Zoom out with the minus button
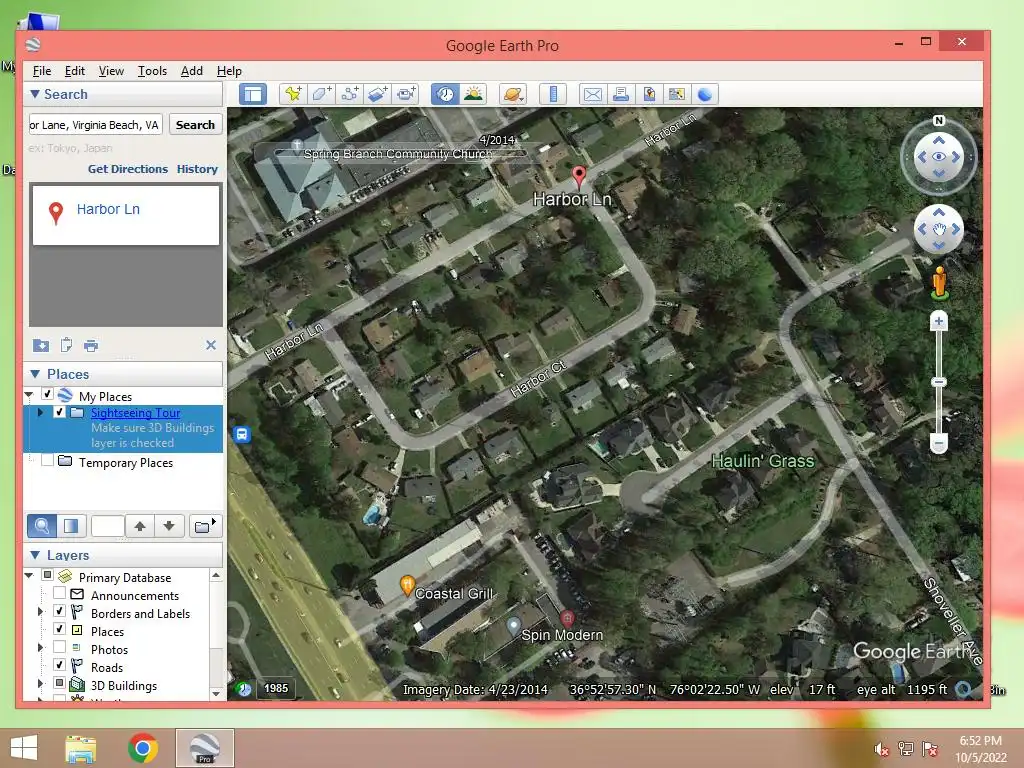 (x=938, y=443)
